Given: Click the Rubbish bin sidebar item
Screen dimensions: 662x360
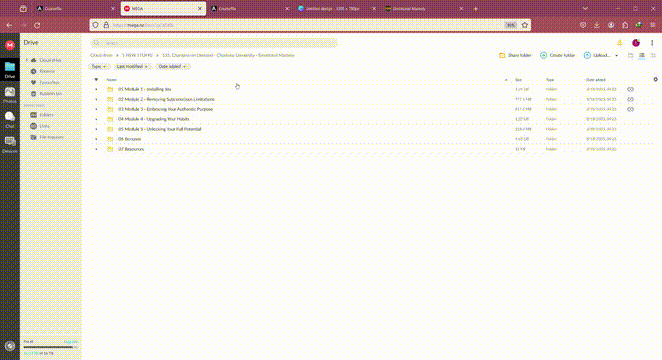Looking at the screenshot, I should pyautogui.click(x=46, y=94).
